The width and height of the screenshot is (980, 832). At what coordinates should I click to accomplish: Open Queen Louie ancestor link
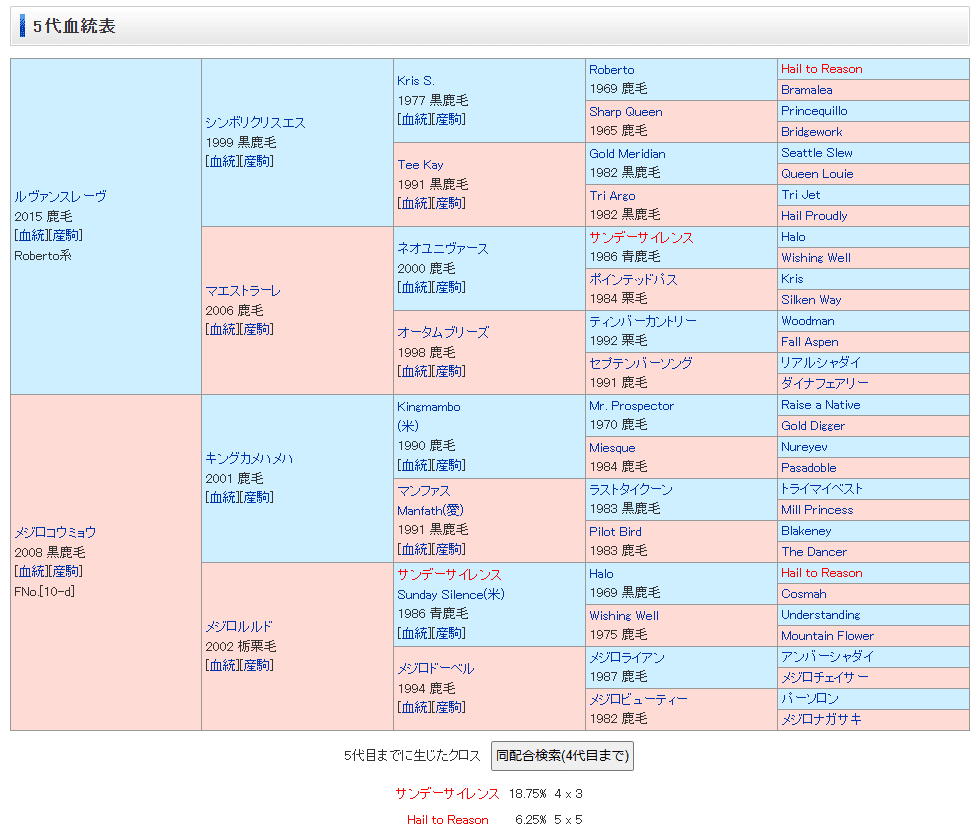pyautogui.click(x=817, y=174)
